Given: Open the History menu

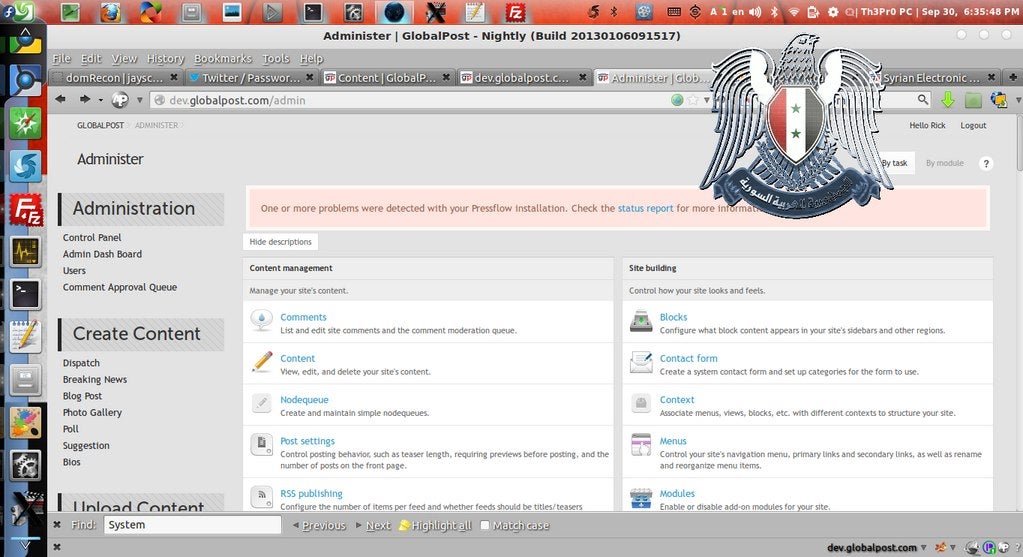Looking at the screenshot, I should (165, 58).
